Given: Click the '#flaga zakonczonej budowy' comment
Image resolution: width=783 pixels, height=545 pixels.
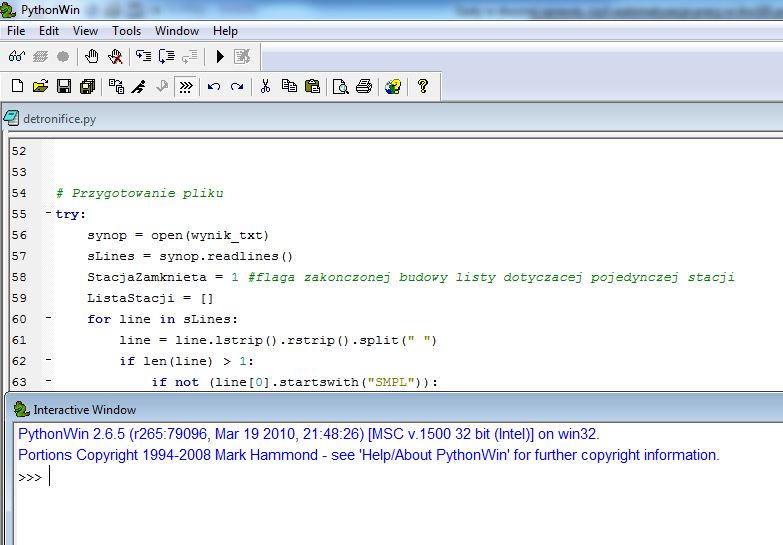Looking at the screenshot, I should point(491,277).
